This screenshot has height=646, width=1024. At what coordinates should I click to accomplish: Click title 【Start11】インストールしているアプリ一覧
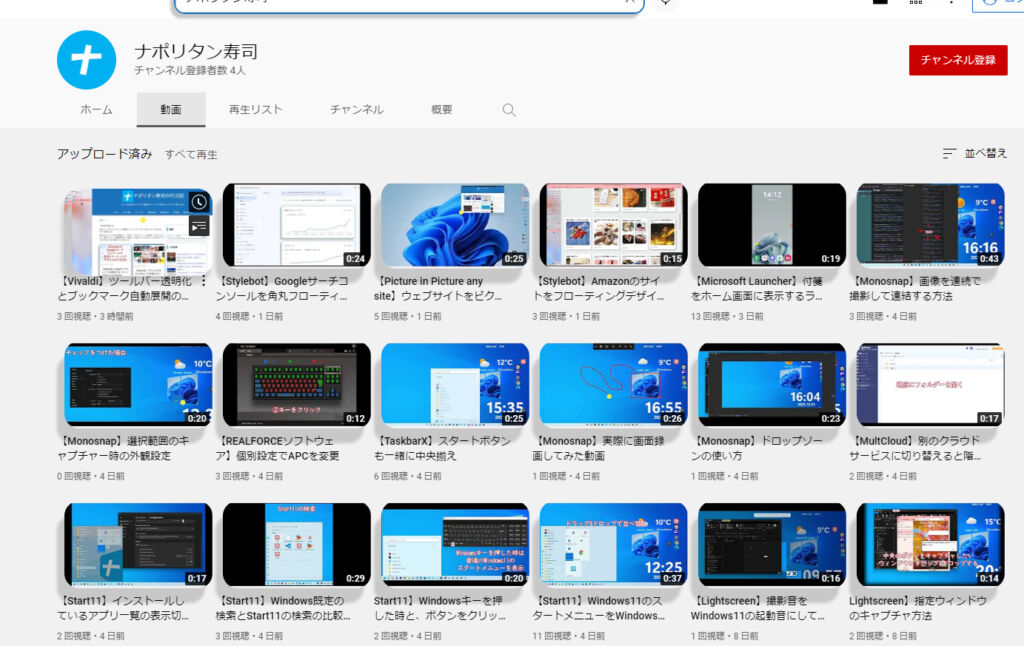[x=123, y=608]
